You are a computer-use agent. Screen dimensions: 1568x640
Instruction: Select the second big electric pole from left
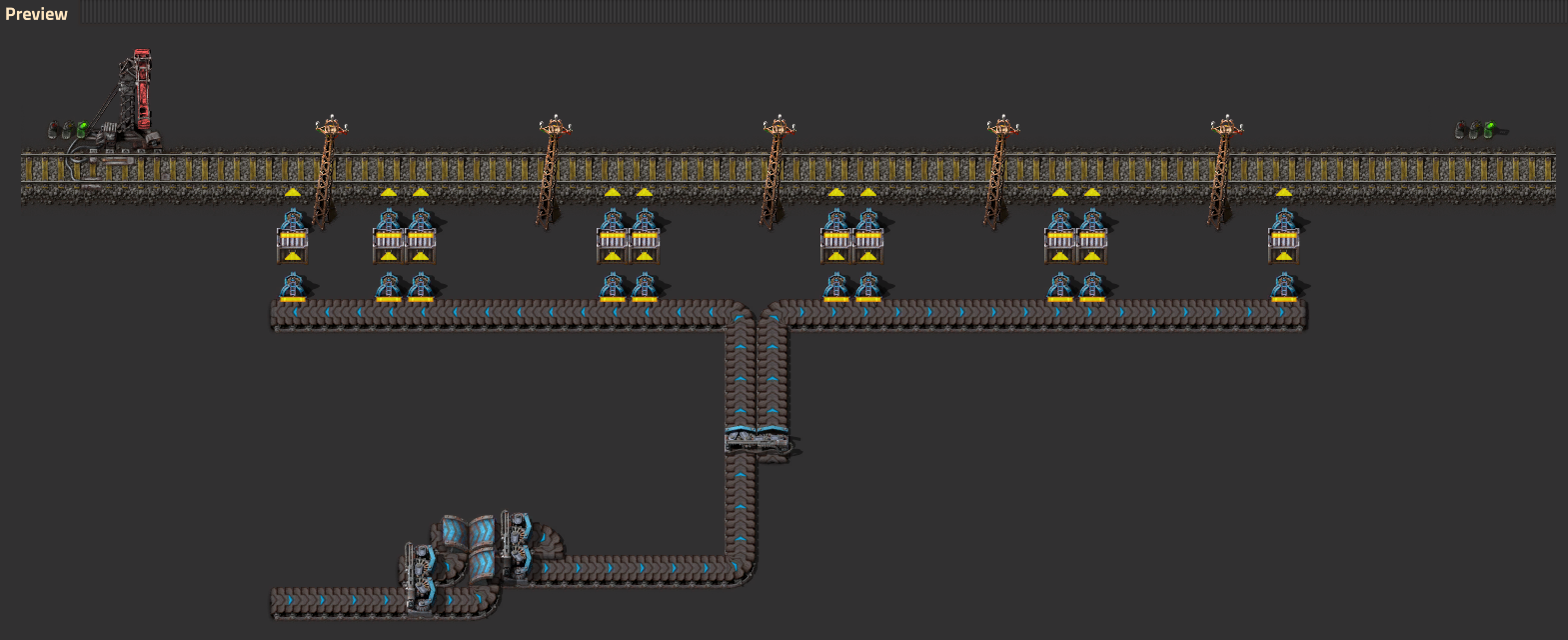tap(552, 170)
